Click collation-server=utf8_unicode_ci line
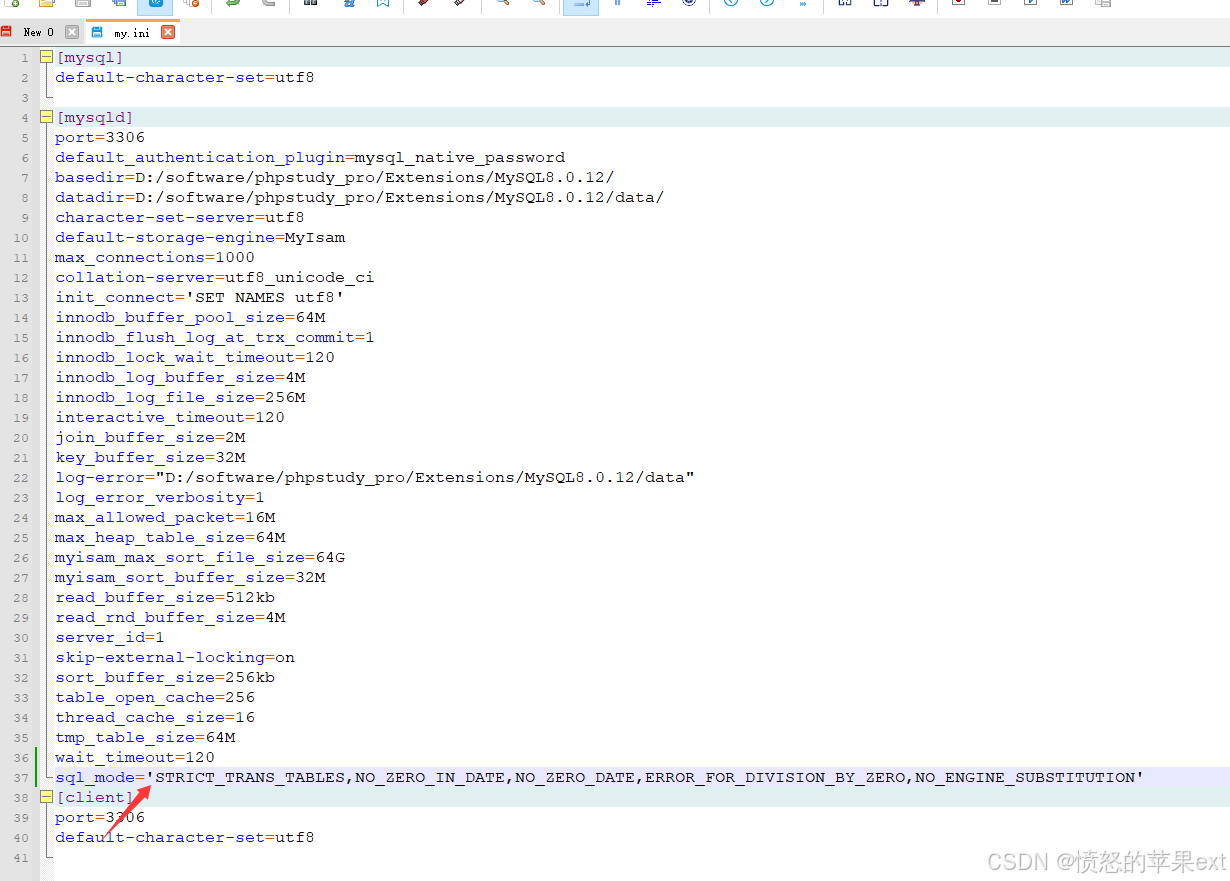The width and height of the screenshot is (1230, 881). point(215,277)
